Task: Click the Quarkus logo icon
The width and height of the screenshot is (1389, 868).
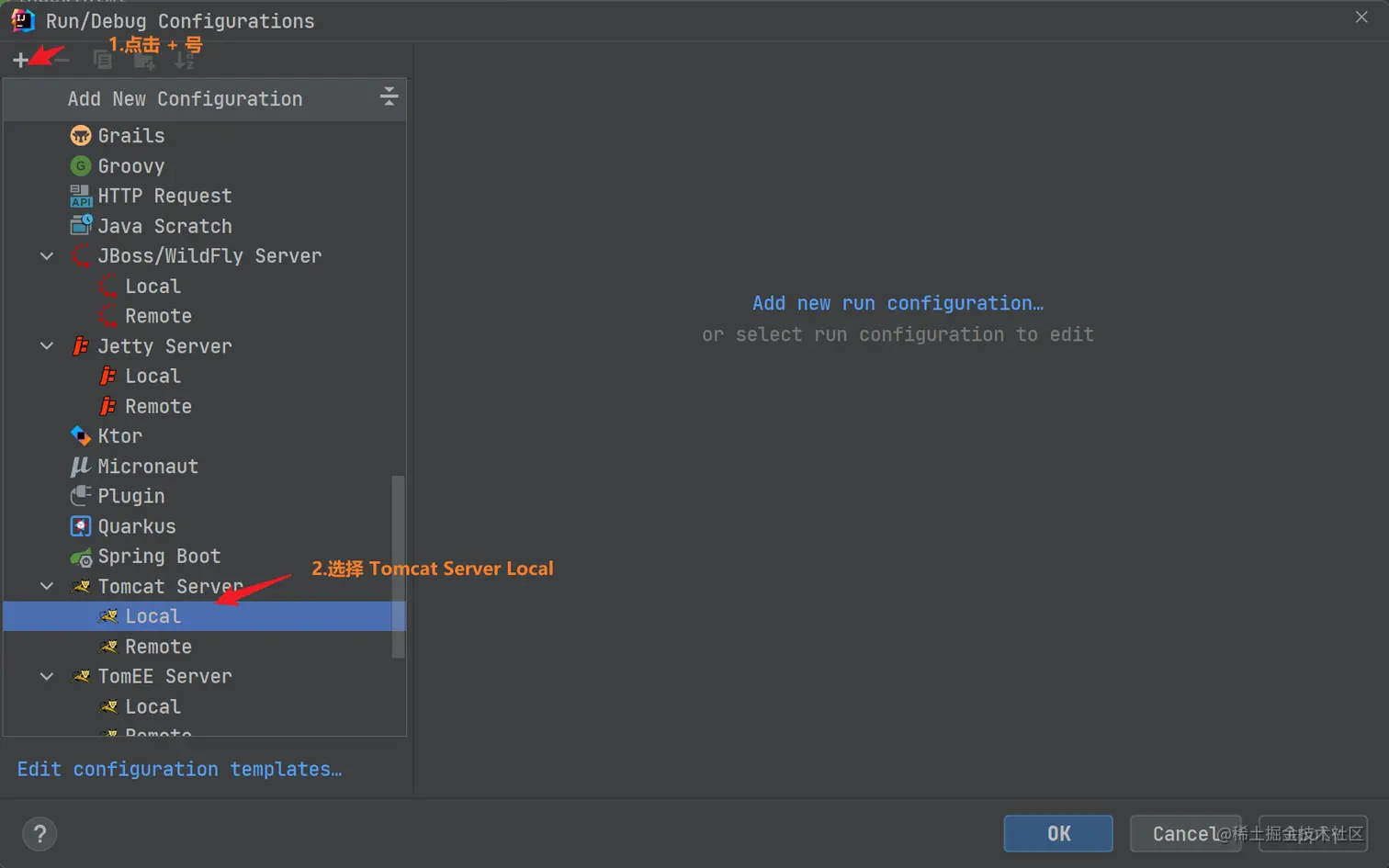Action: click(x=81, y=526)
